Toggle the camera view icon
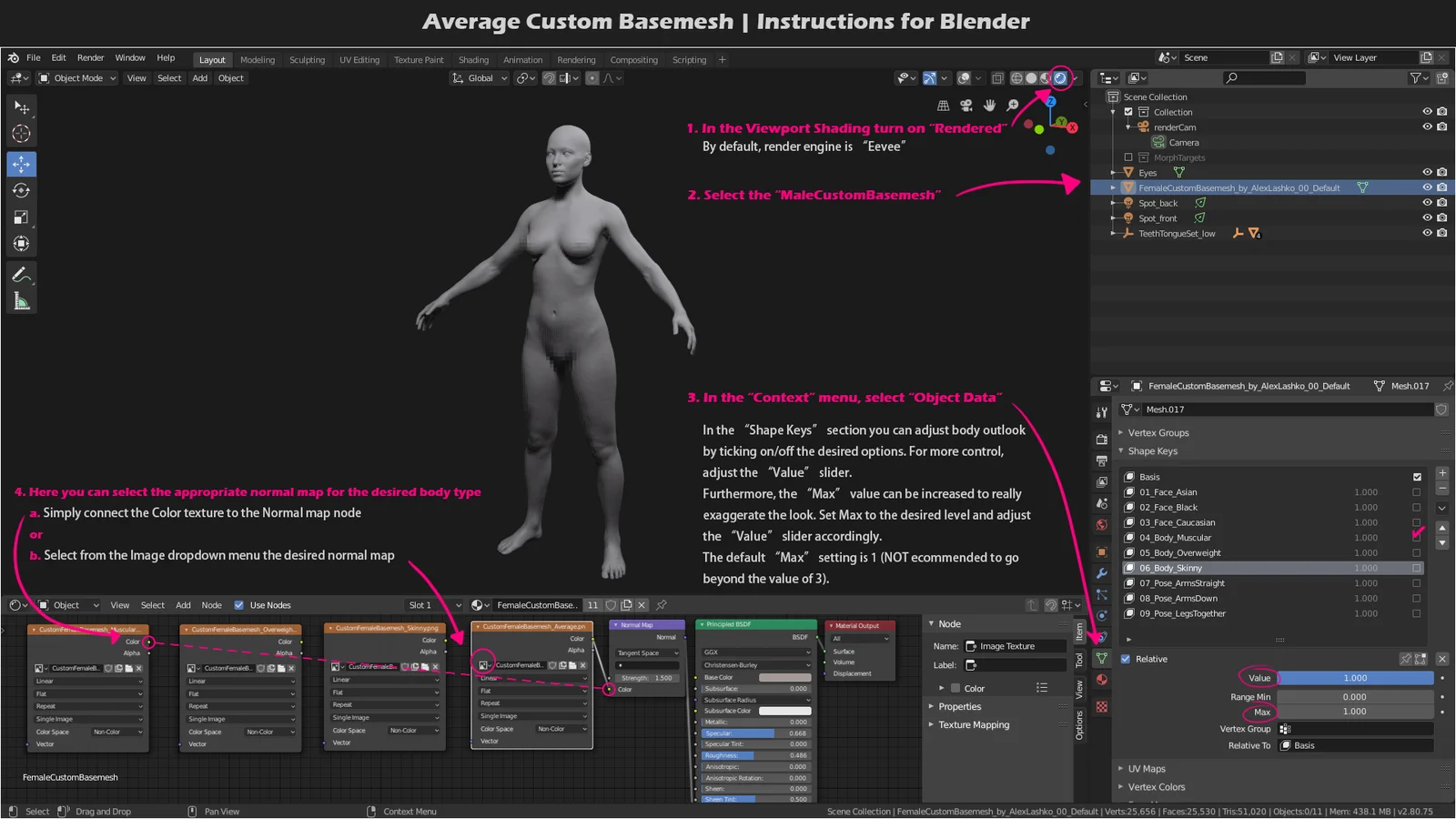1456x819 pixels. [966, 104]
